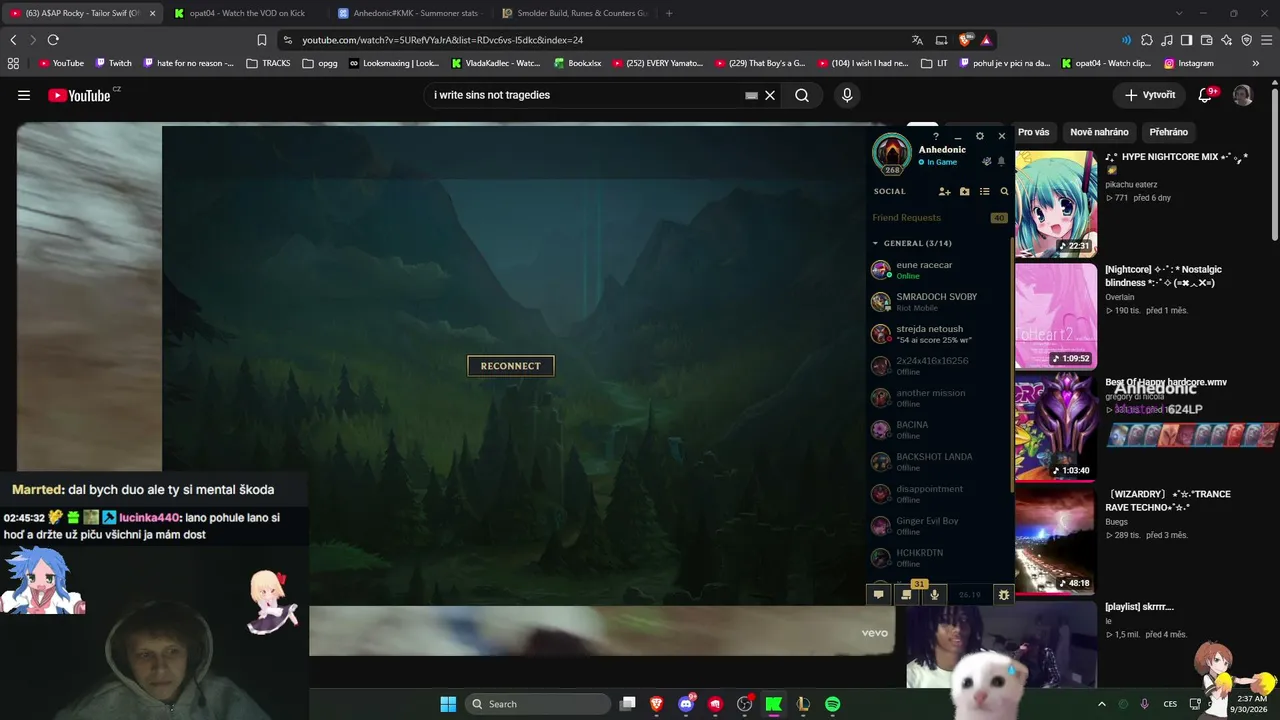Viewport: 1280px width, 720px height.
Task: Reload the current page
Action: (53, 40)
